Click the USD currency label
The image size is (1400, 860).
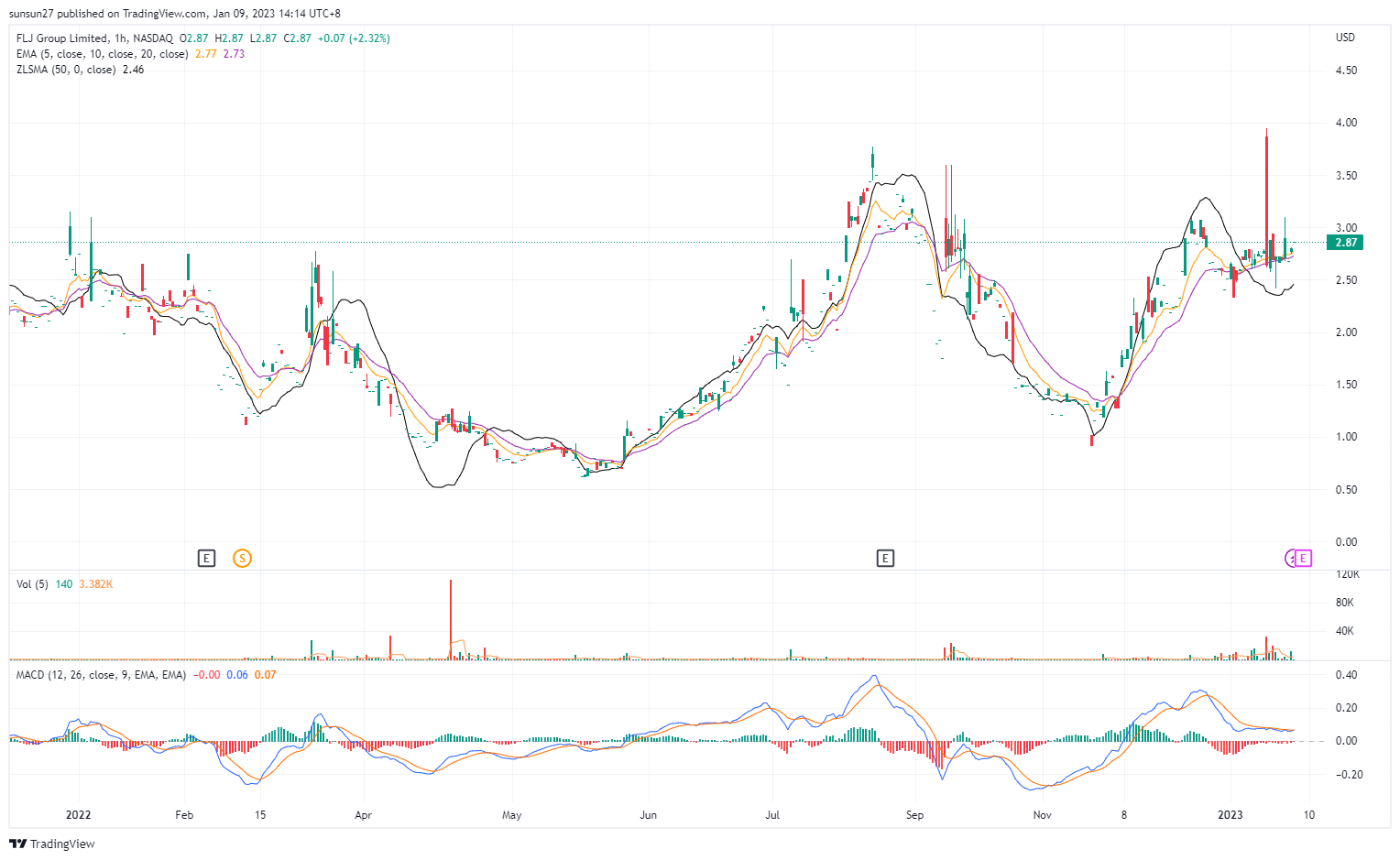(1345, 38)
